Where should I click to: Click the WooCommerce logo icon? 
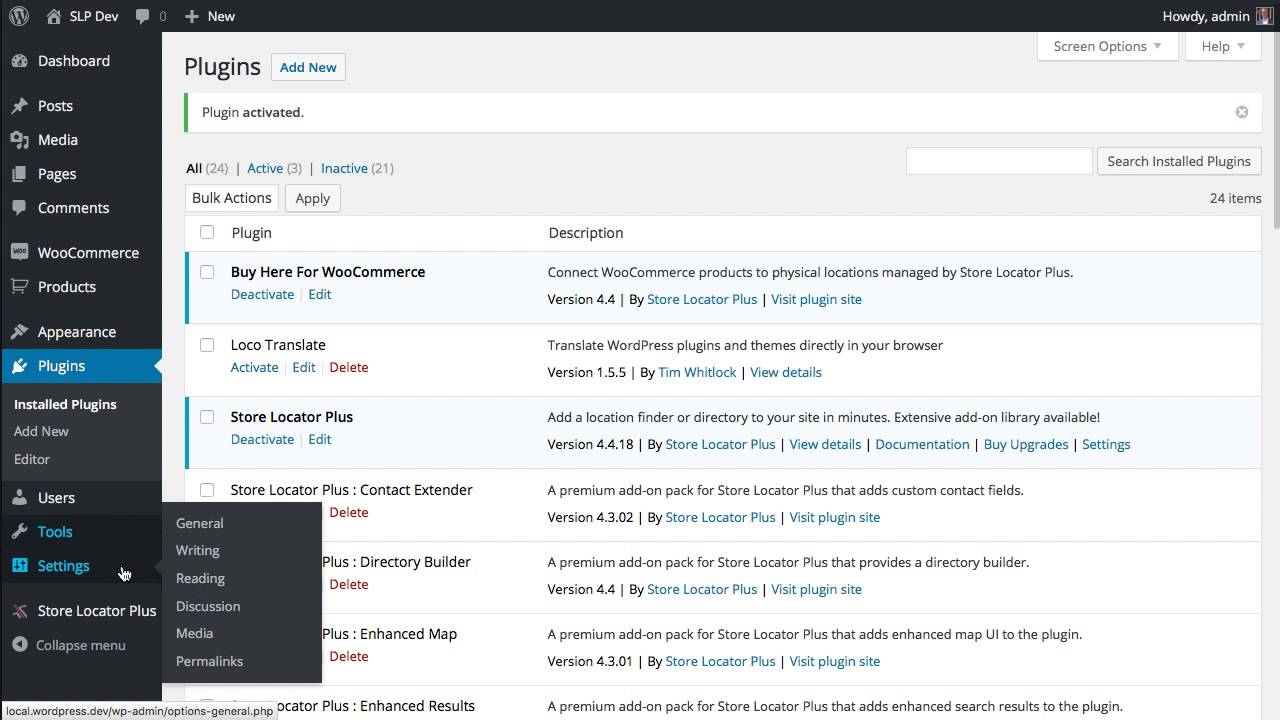19,253
